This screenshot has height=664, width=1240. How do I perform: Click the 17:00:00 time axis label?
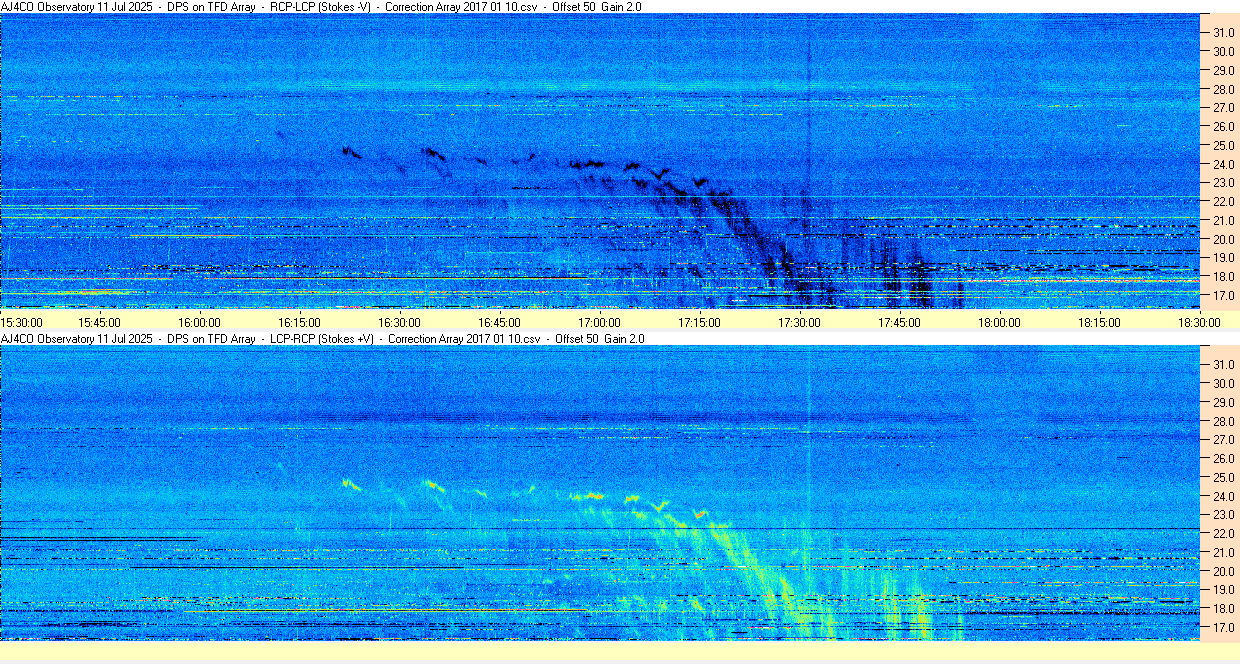click(x=599, y=322)
